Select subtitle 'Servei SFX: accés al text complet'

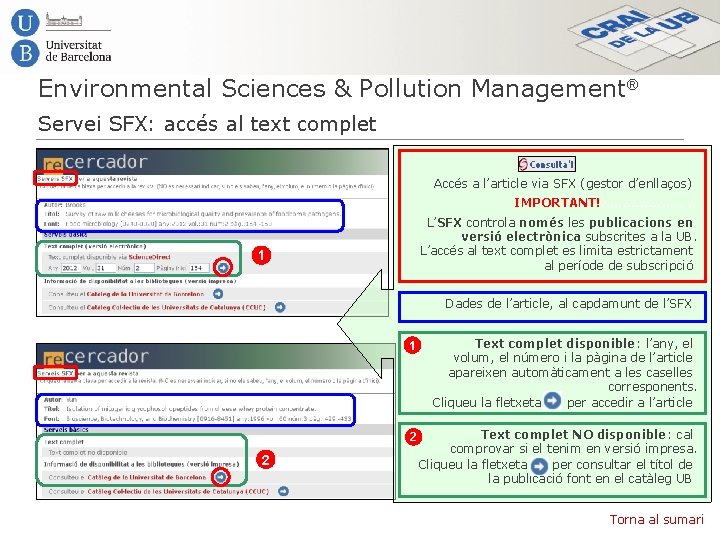click(207, 124)
